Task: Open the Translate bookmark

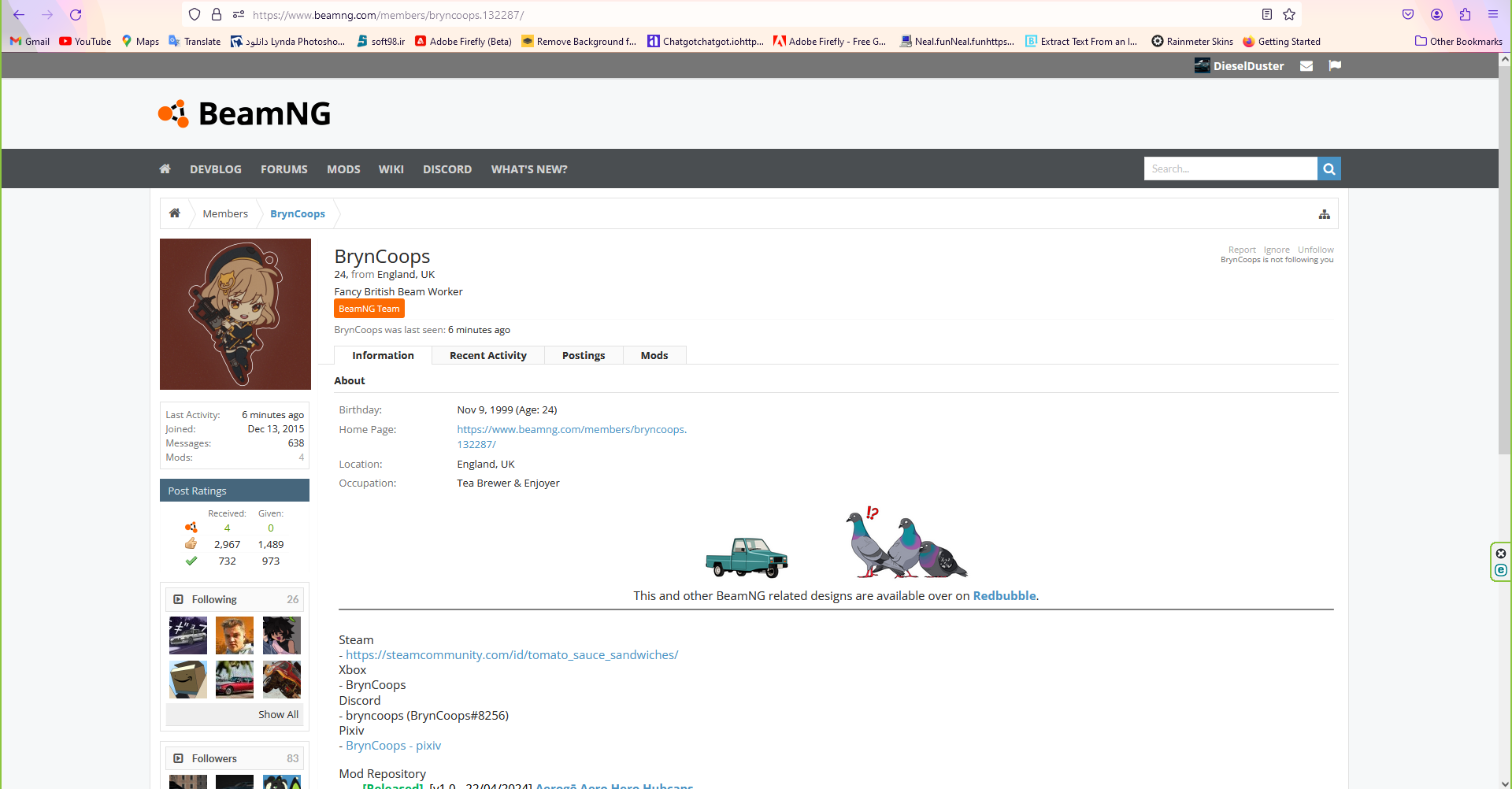Action: point(195,42)
